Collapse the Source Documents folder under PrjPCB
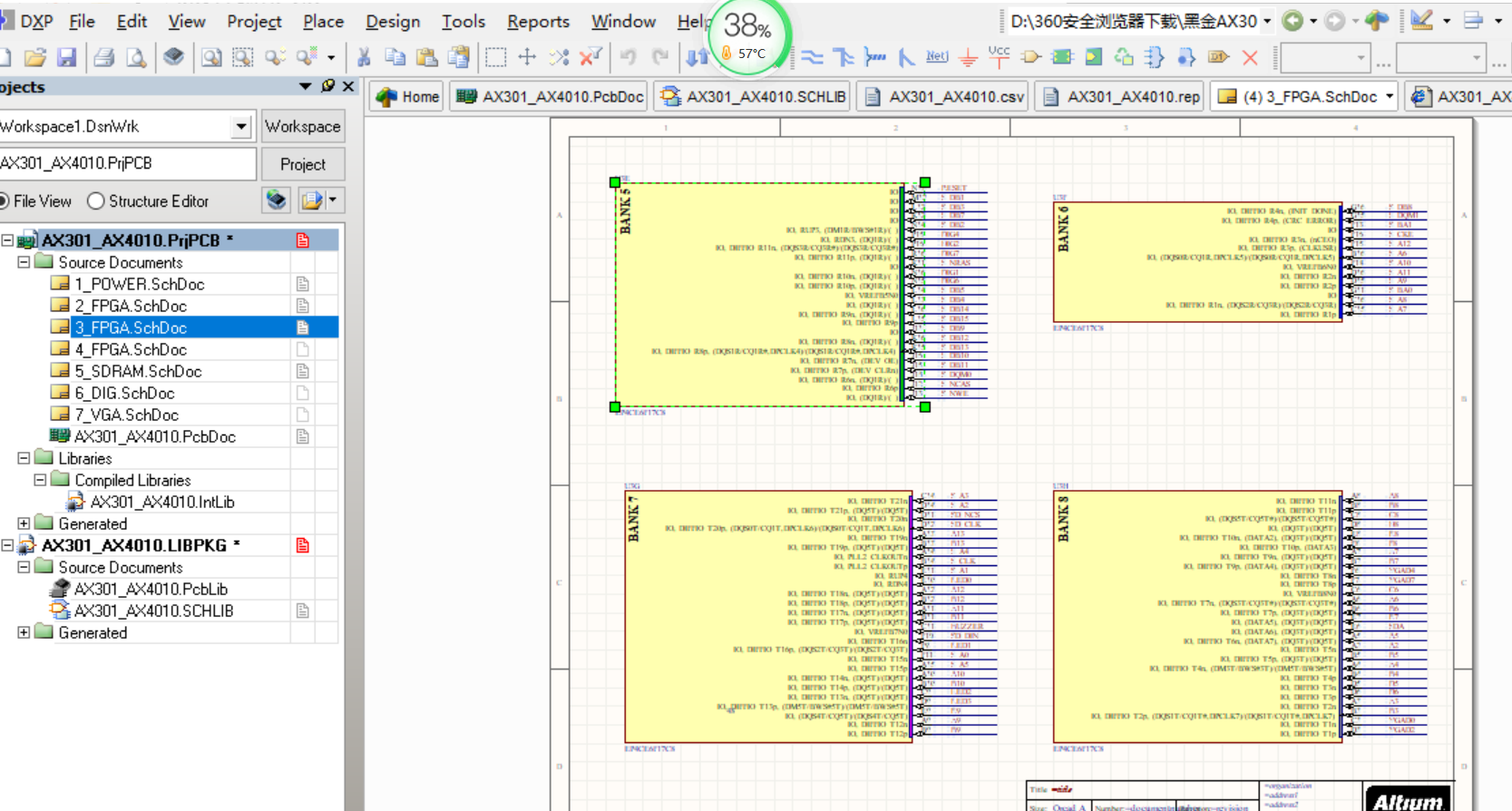 pyautogui.click(x=24, y=262)
